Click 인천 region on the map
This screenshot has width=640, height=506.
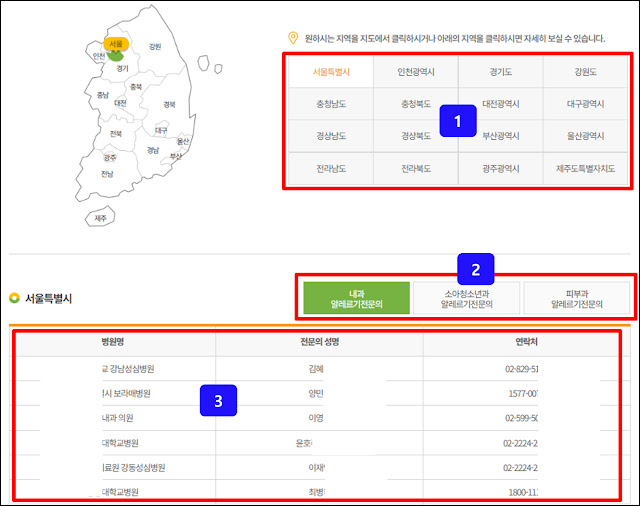pos(99,56)
